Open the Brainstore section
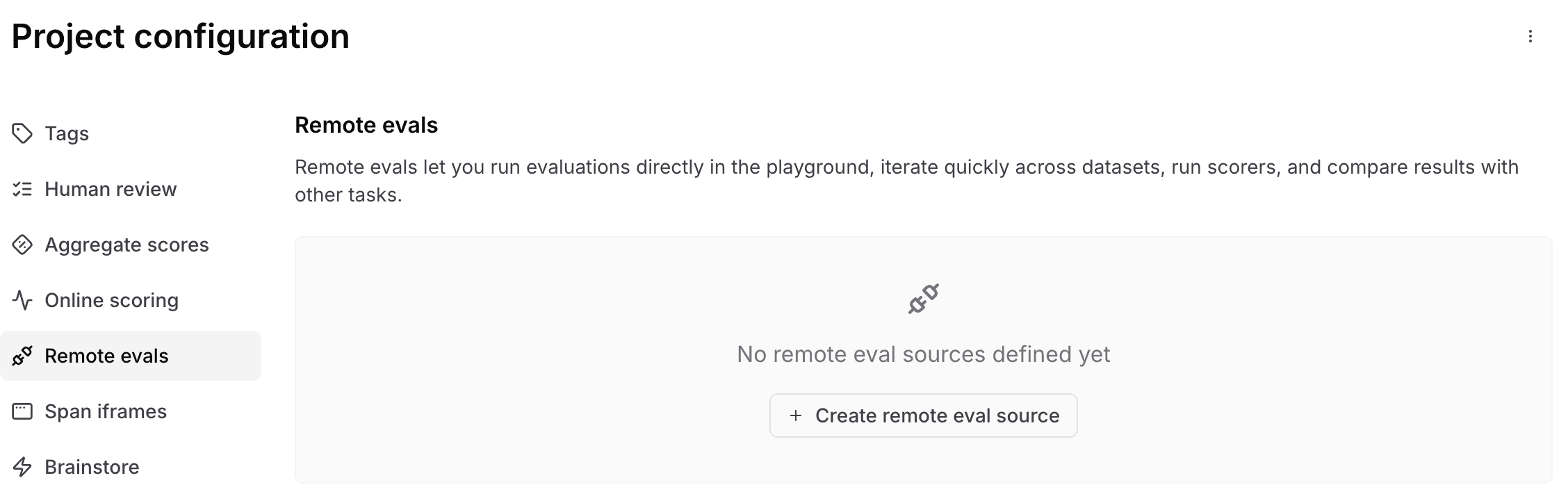The image size is (1568, 503). click(x=92, y=466)
